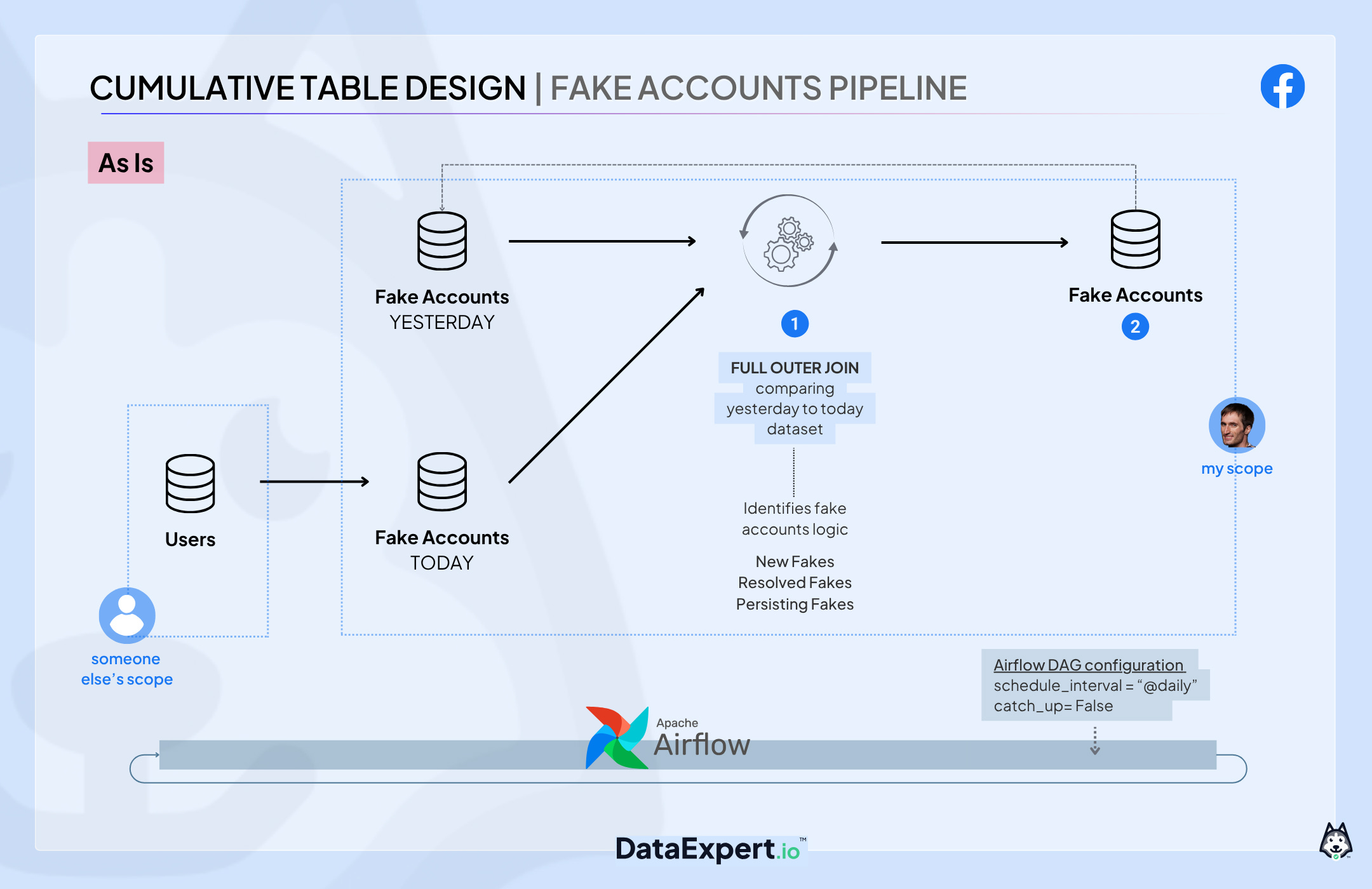Click the numbered badge 2
Screen dimensions: 1372x889
(x=1135, y=326)
